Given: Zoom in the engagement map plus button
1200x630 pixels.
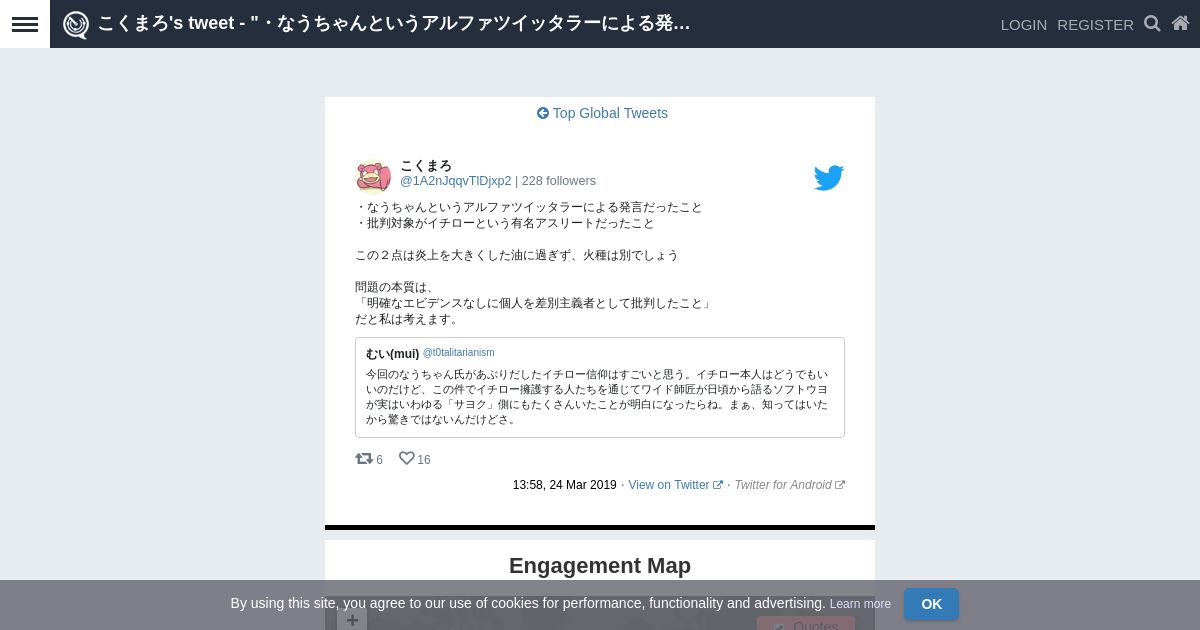Looking at the screenshot, I should tap(352, 620).
